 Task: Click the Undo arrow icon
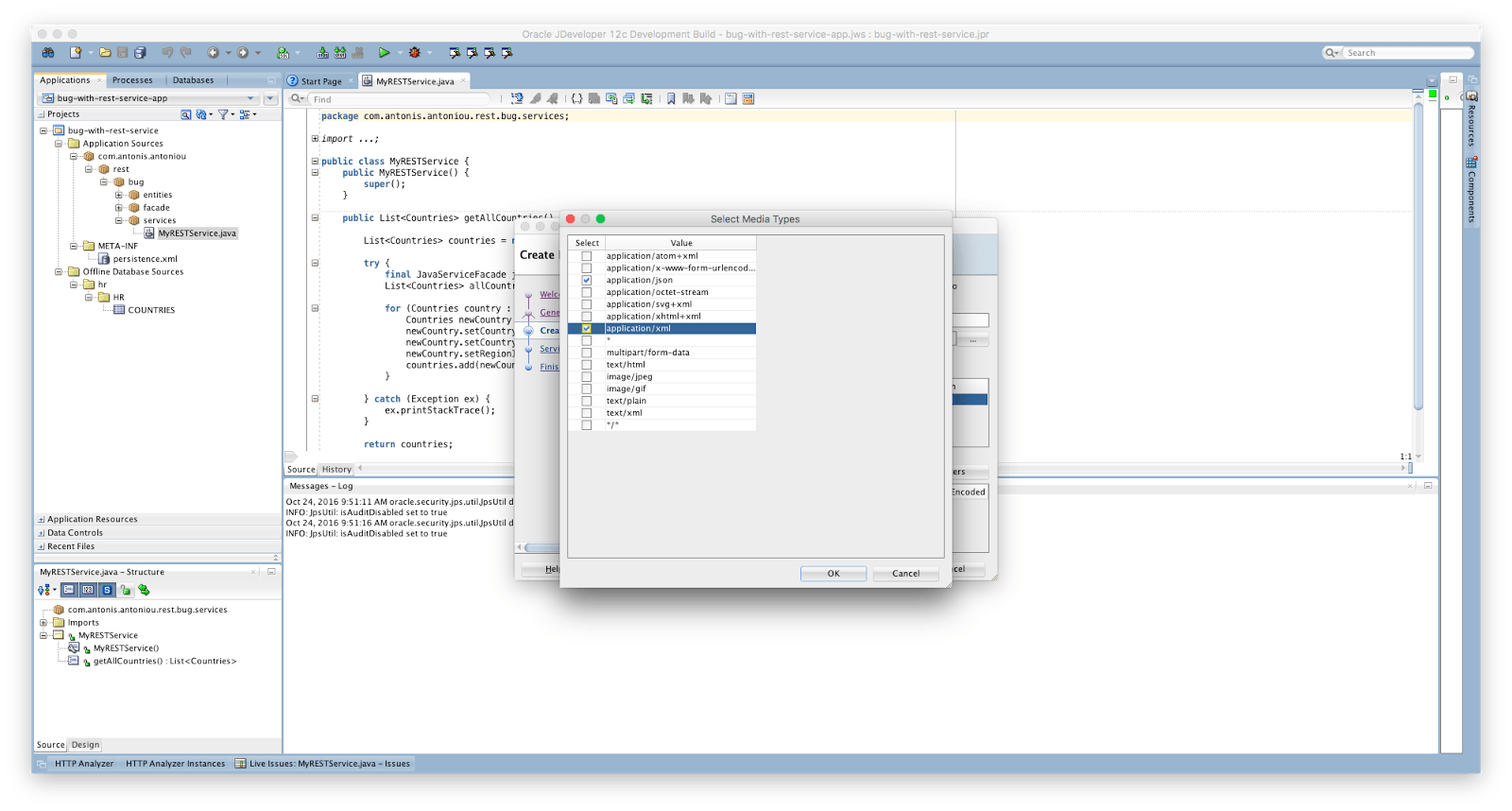(x=167, y=53)
